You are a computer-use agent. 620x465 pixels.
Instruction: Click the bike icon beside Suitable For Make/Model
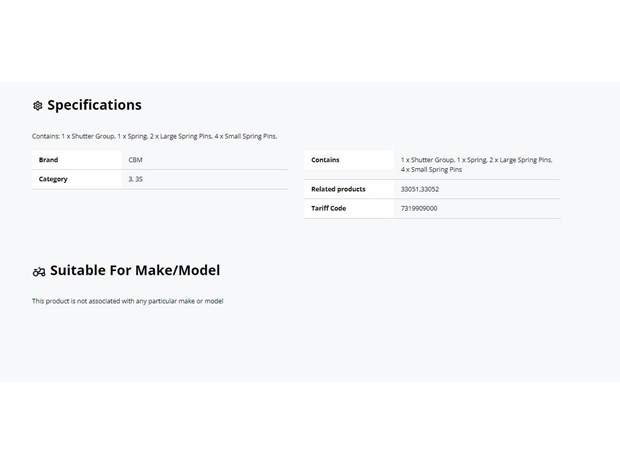pyautogui.click(x=39, y=272)
